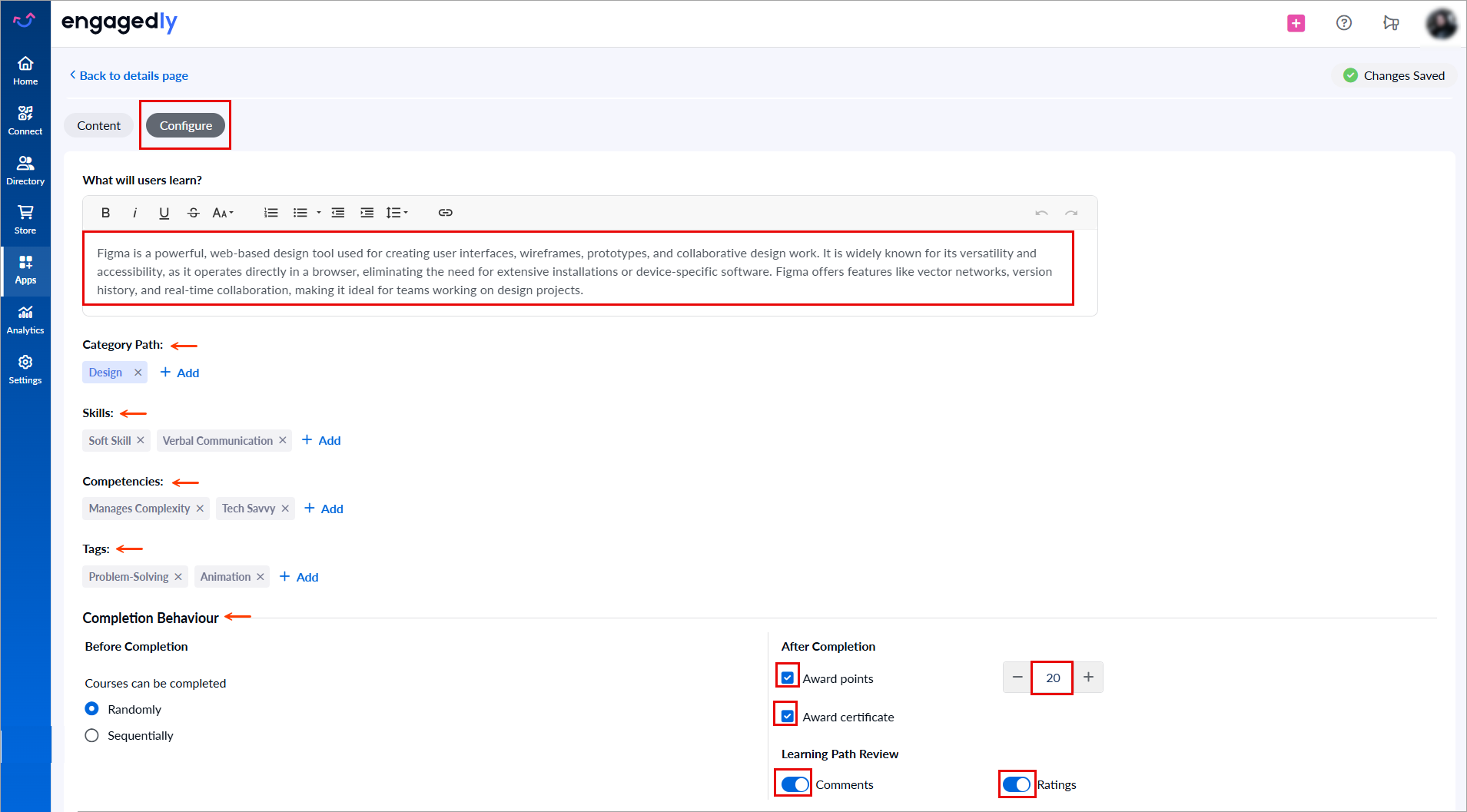Switch to the Configure tab
The image size is (1467, 812).
[186, 125]
